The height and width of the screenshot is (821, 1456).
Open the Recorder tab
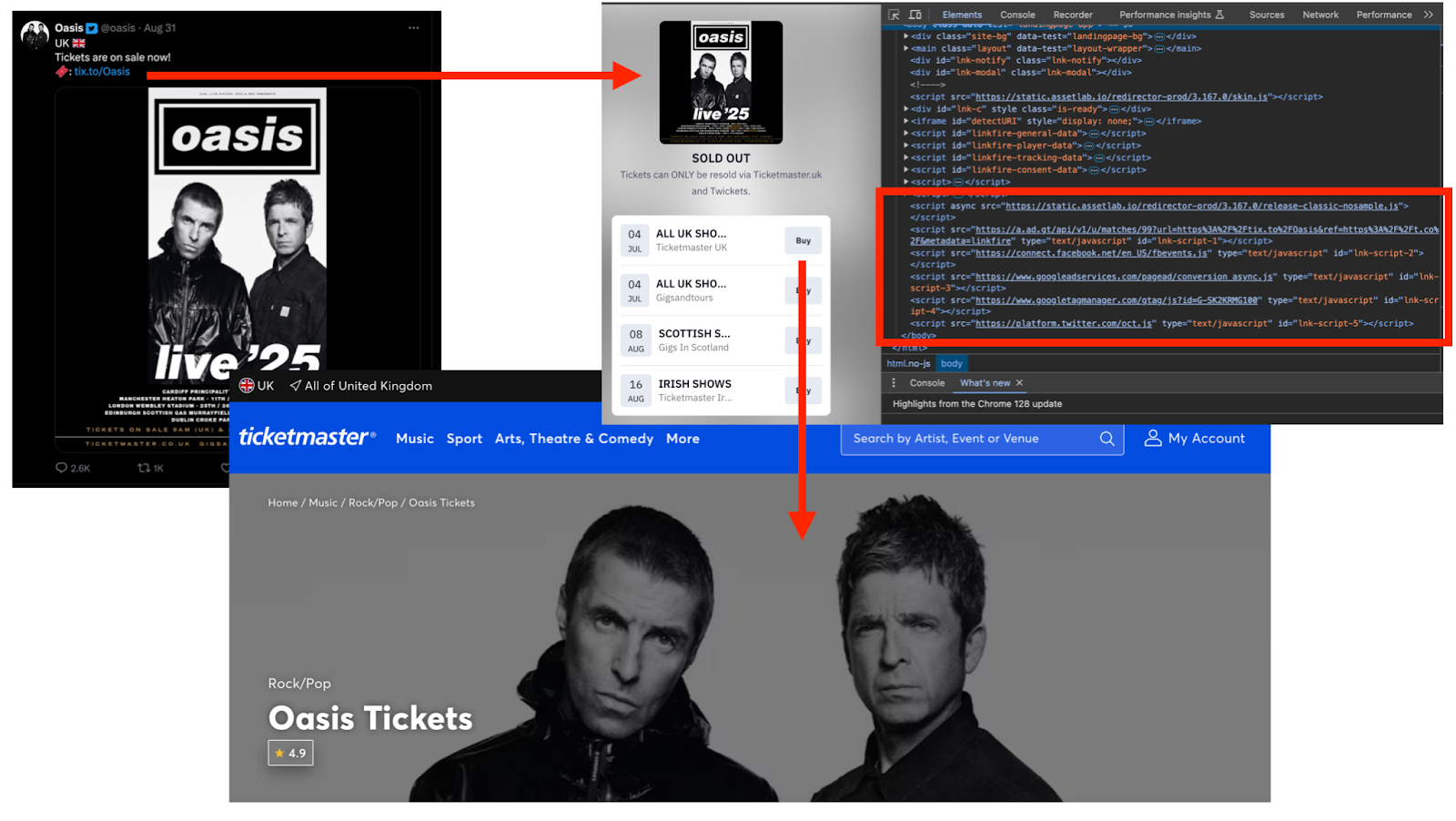click(x=1073, y=15)
